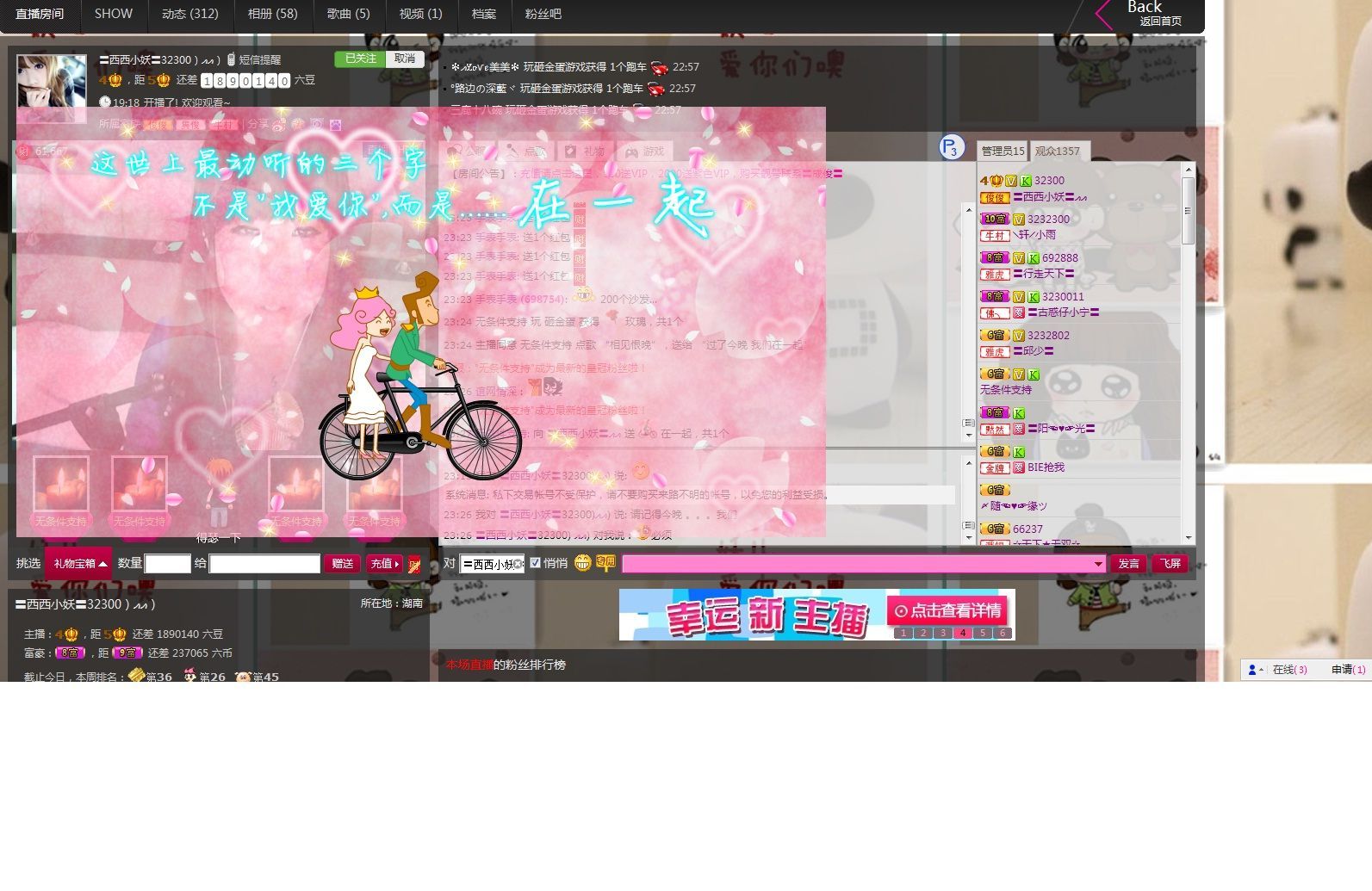Select user BIE抢我 in audience list
Screen dimensions: 1372x891
[x=1079, y=460]
